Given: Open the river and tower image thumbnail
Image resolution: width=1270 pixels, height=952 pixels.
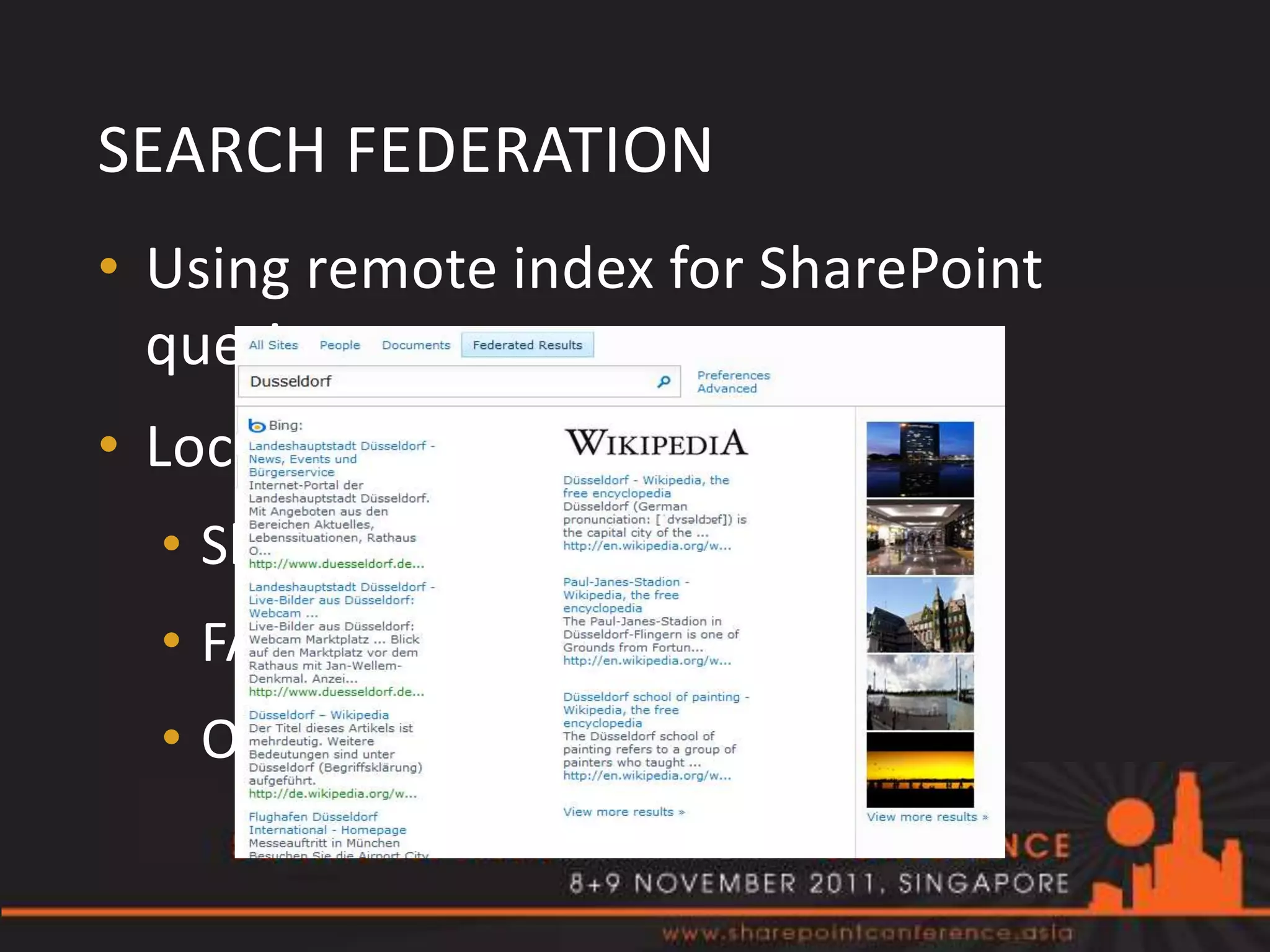Looking at the screenshot, I should [920, 692].
